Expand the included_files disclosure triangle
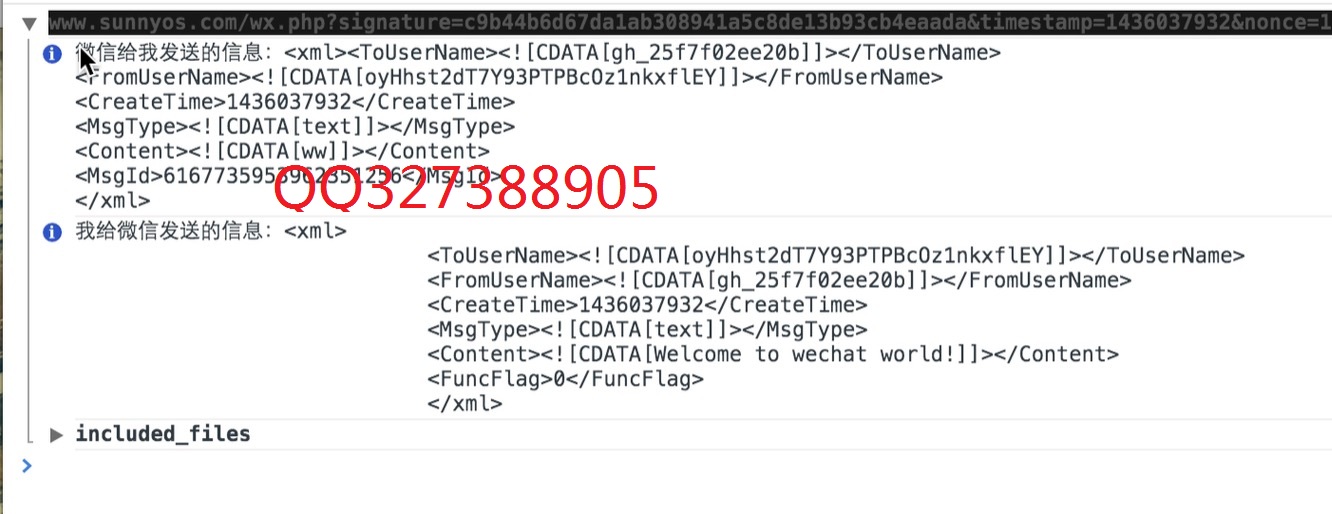This screenshot has height=514, width=1332. (57, 434)
